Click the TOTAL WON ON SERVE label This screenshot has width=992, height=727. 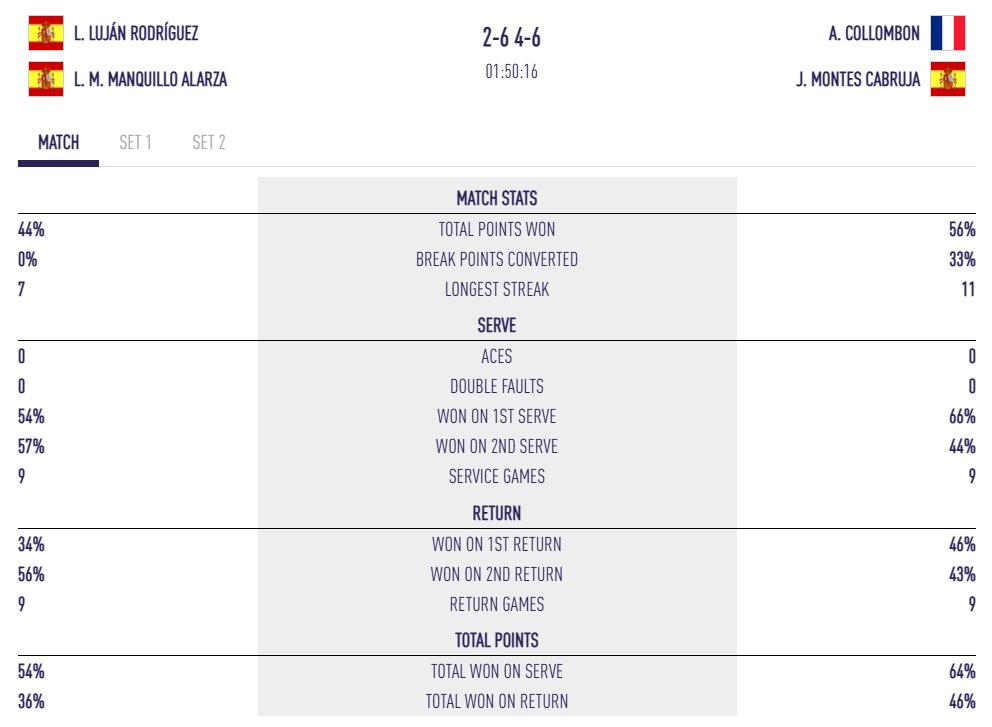click(x=497, y=671)
